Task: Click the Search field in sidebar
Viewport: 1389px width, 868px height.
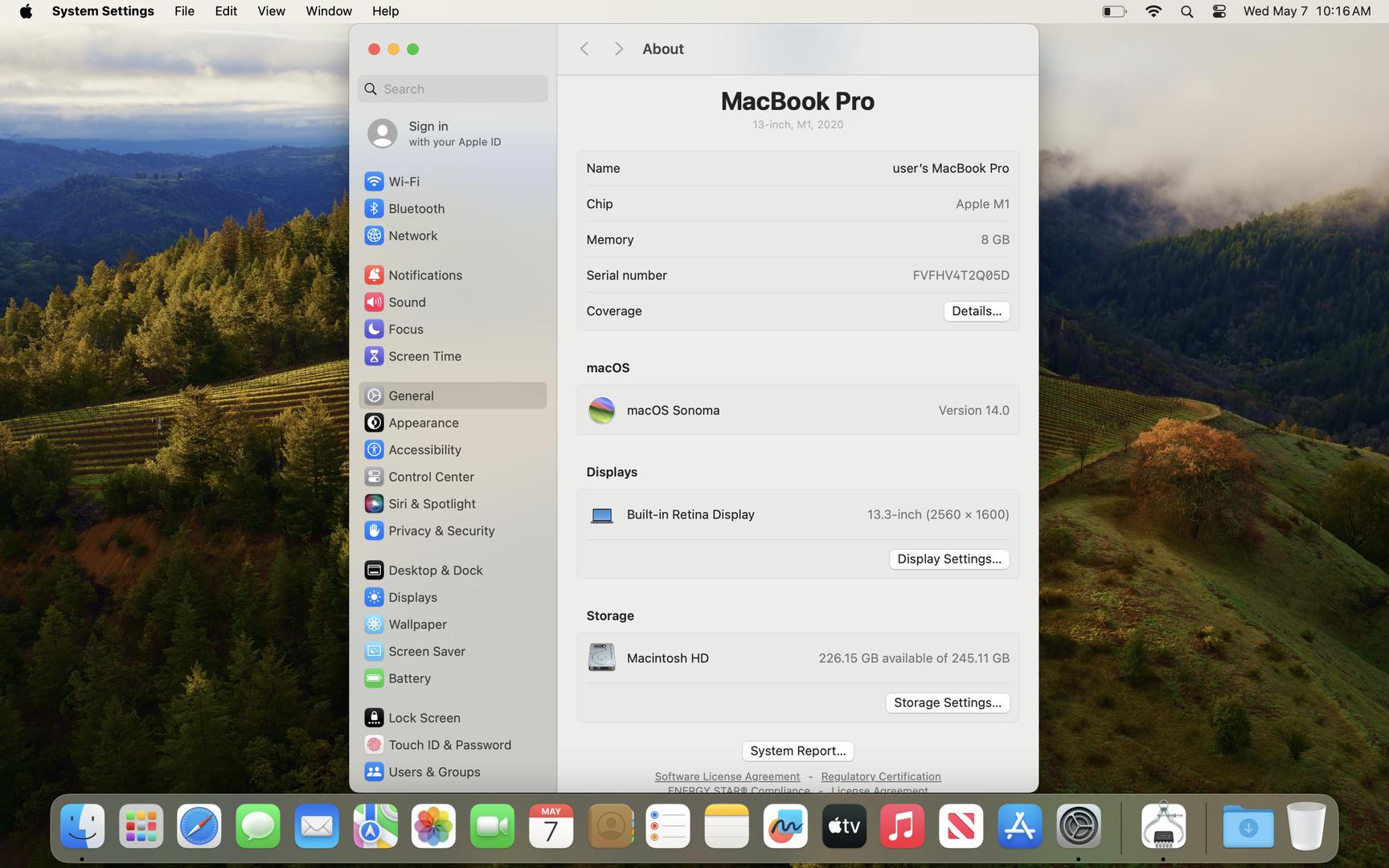Action: 453,89
